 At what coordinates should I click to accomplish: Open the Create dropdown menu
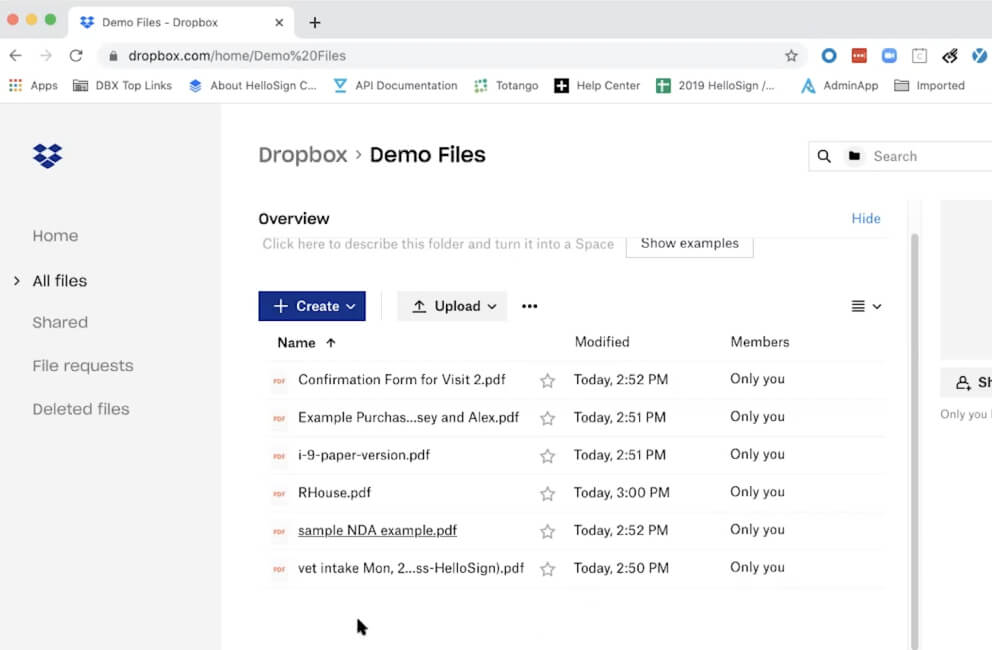click(312, 306)
